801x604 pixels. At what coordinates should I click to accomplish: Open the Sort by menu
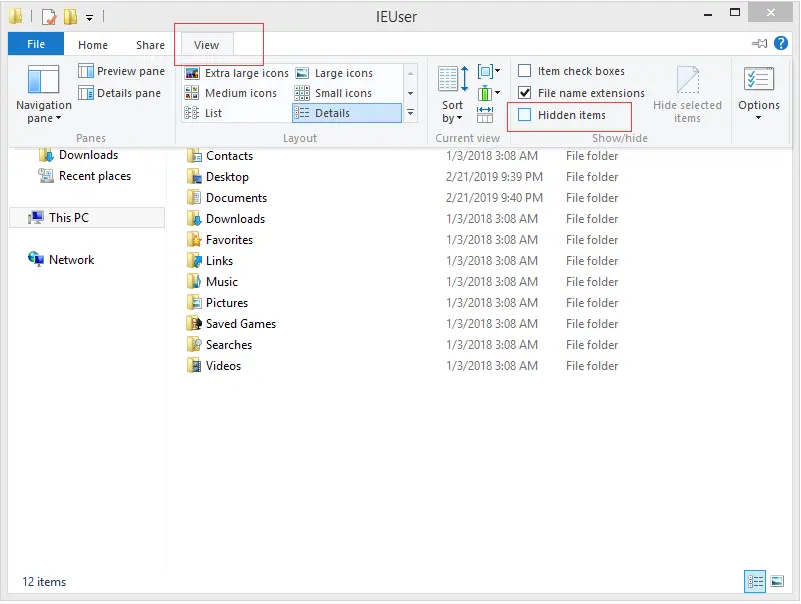[x=453, y=95]
